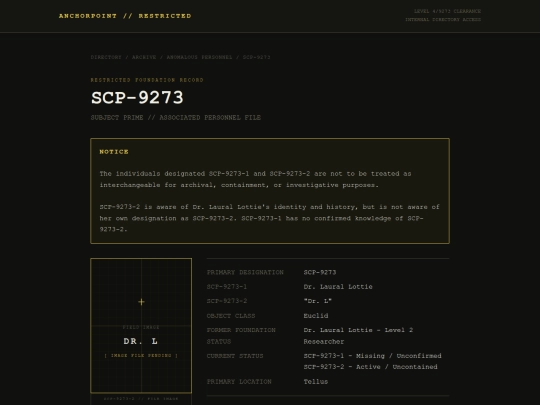Click the Level 2 Researcher value
This screenshot has width=540, height=405.
tap(358, 336)
